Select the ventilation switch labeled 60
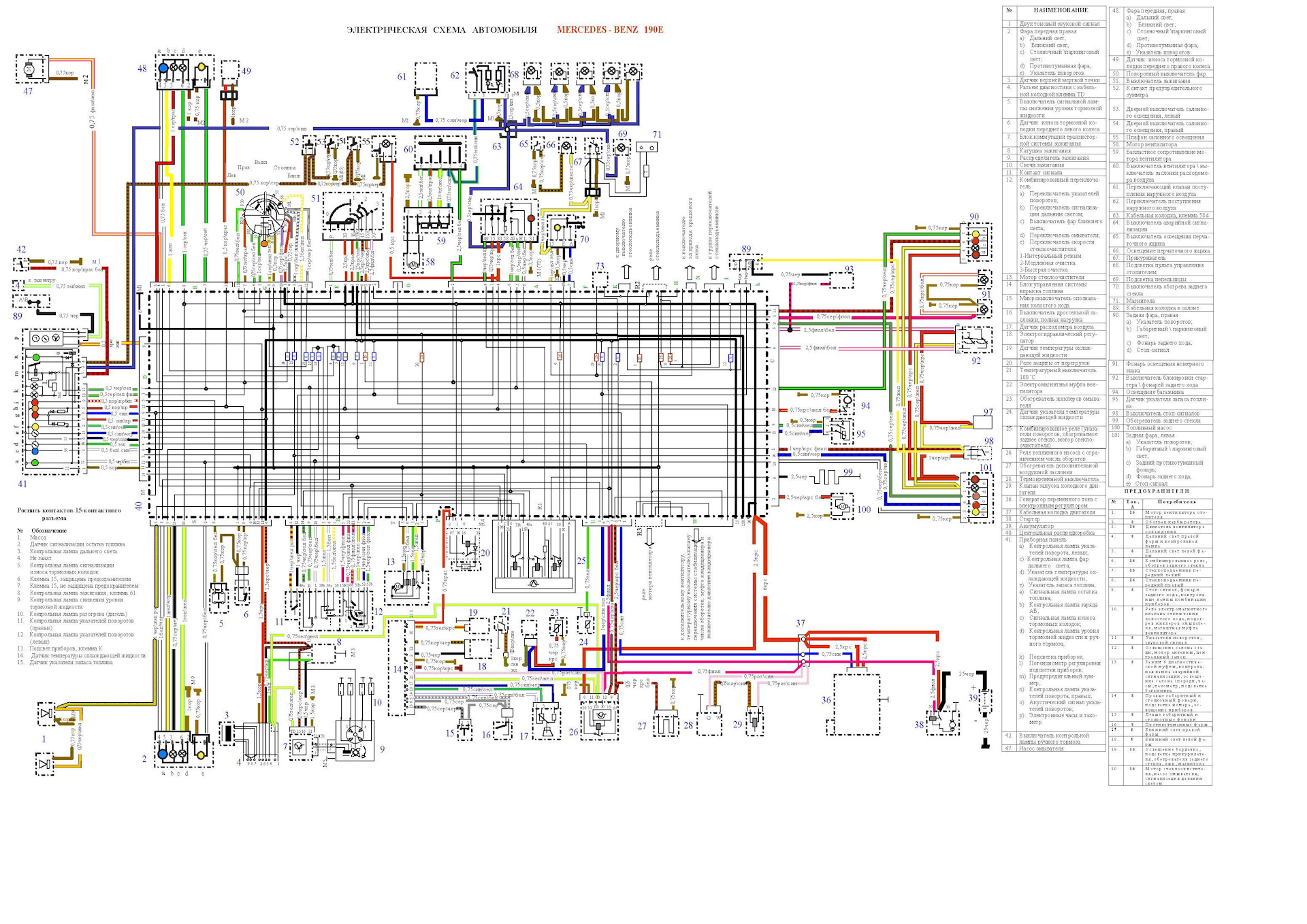 tap(440, 154)
